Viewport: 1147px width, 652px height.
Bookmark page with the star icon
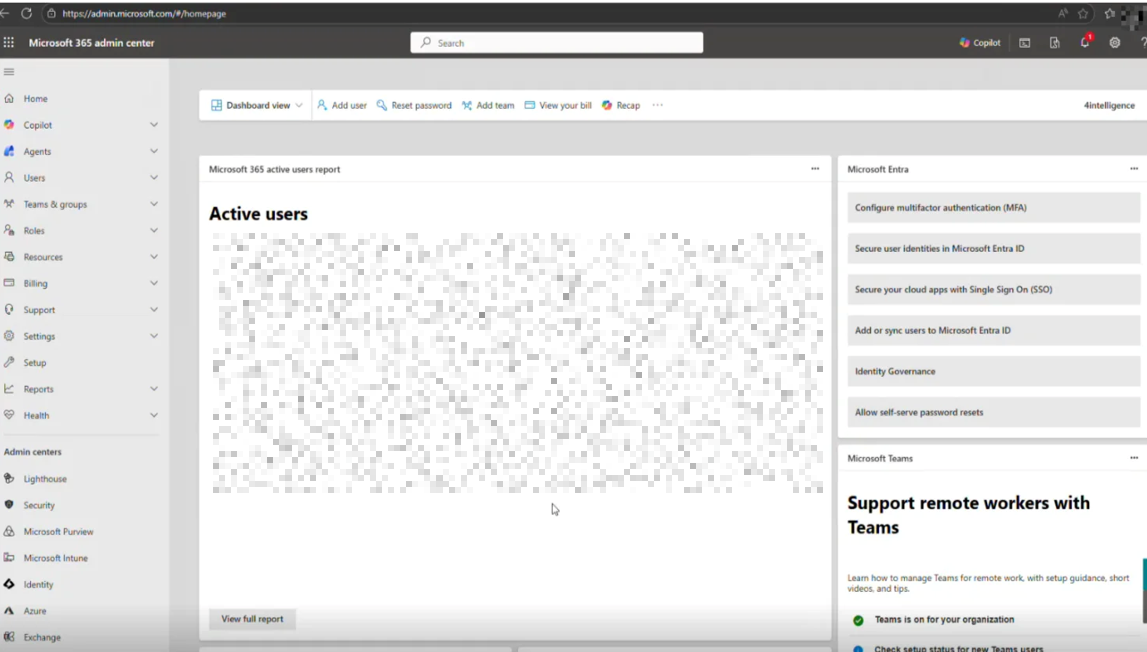point(1083,13)
